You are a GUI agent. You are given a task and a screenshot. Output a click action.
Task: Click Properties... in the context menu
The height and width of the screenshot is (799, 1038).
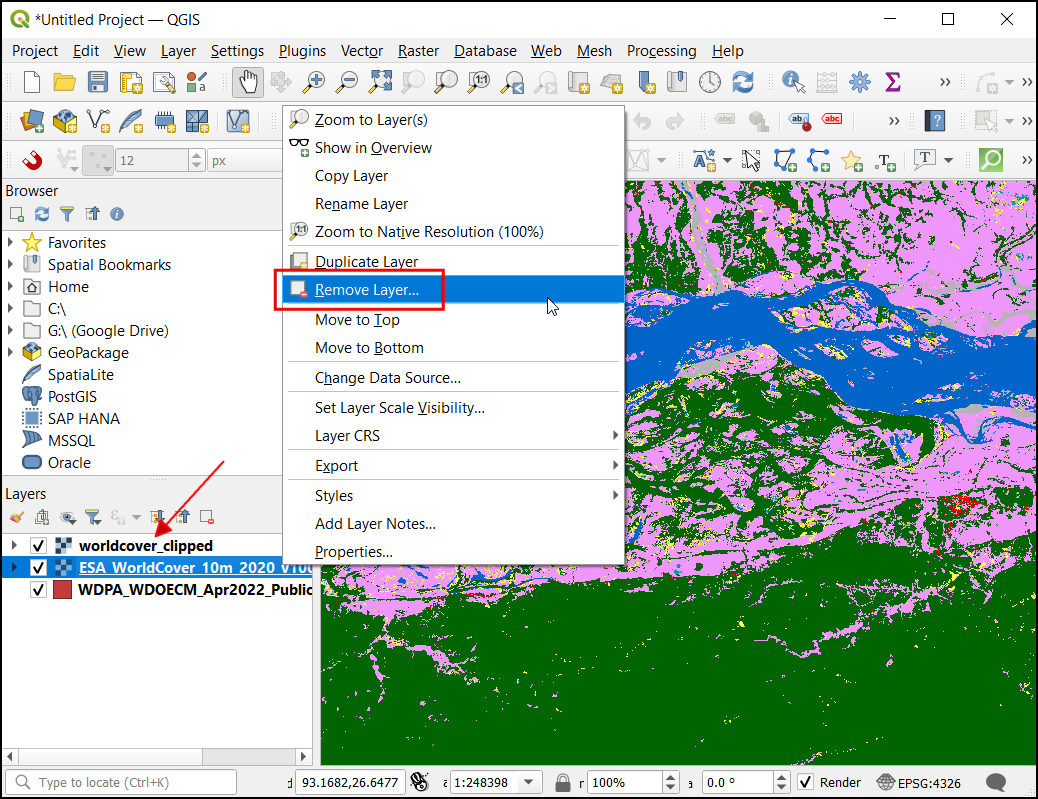353,552
